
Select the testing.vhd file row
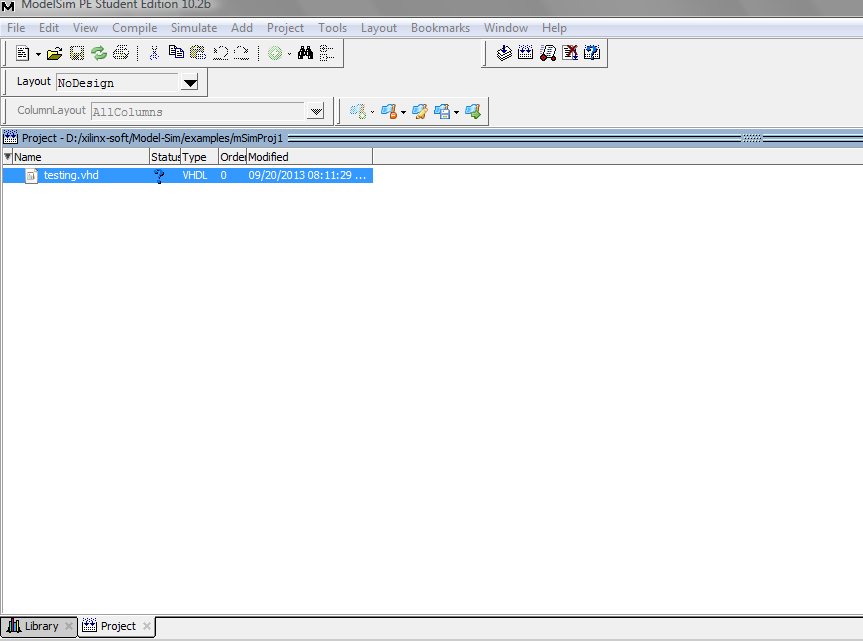tap(188, 176)
